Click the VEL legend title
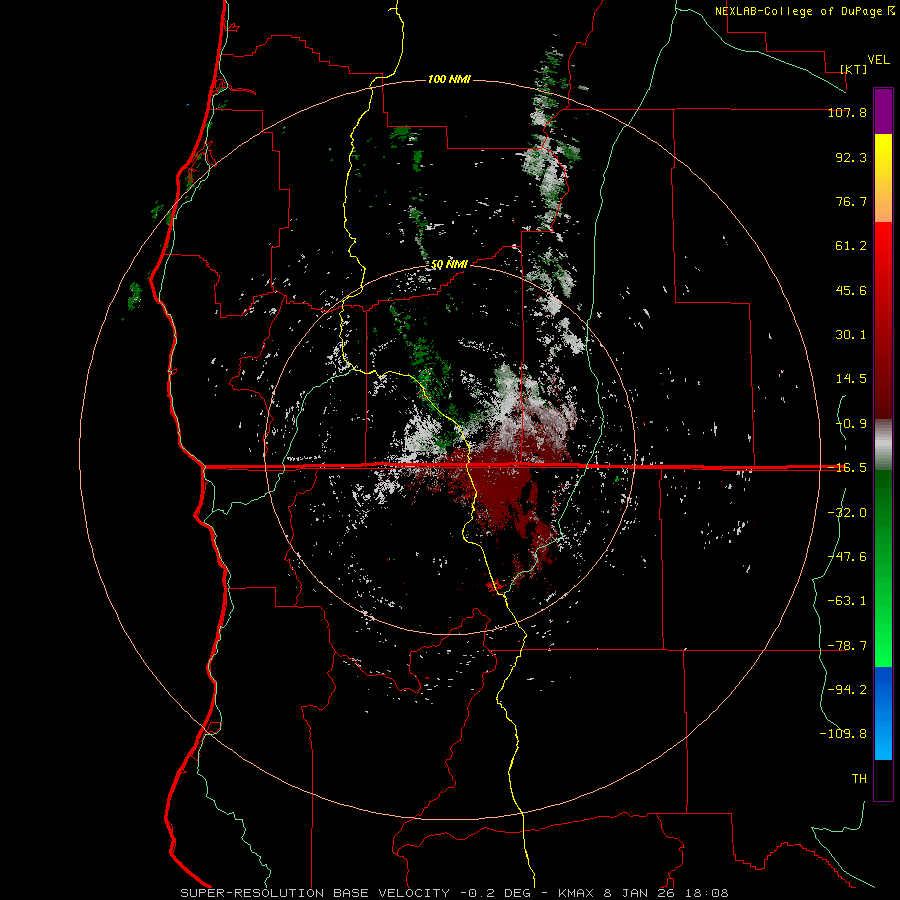This screenshot has width=900, height=900. coord(879,60)
